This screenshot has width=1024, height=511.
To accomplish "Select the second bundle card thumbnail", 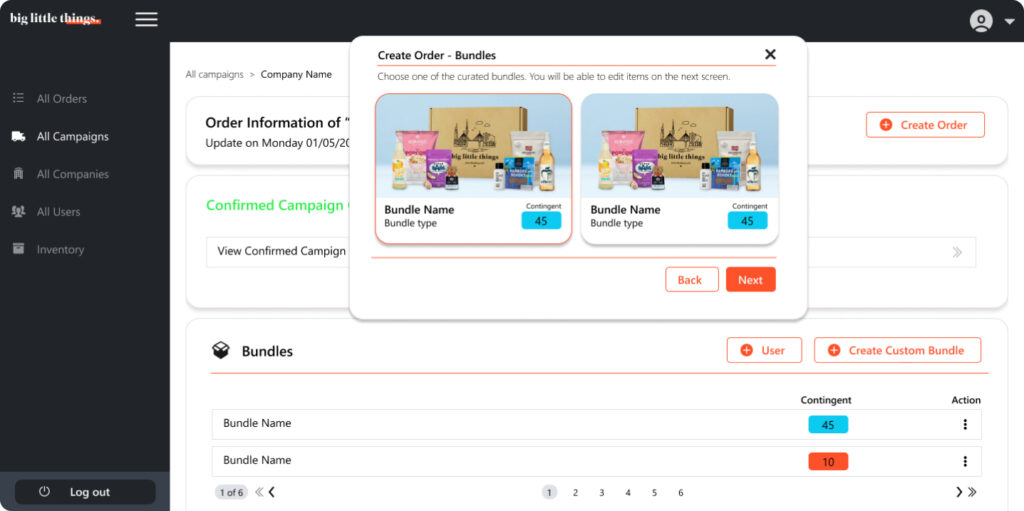I will (x=679, y=146).
